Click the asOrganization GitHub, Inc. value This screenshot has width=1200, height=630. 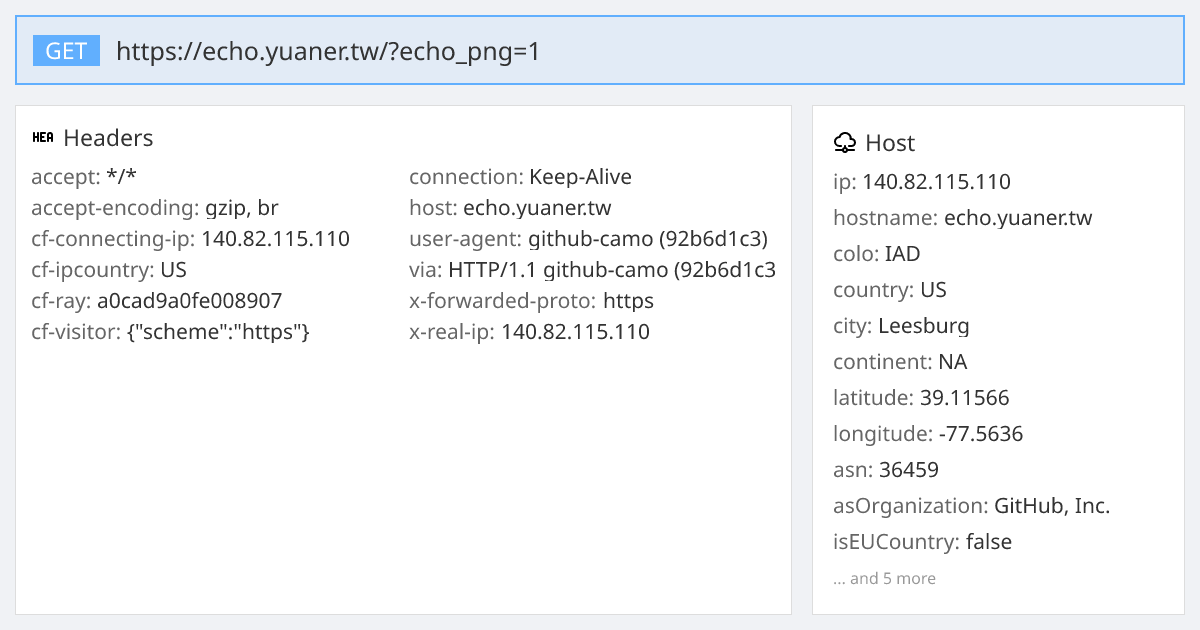pos(1052,506)
